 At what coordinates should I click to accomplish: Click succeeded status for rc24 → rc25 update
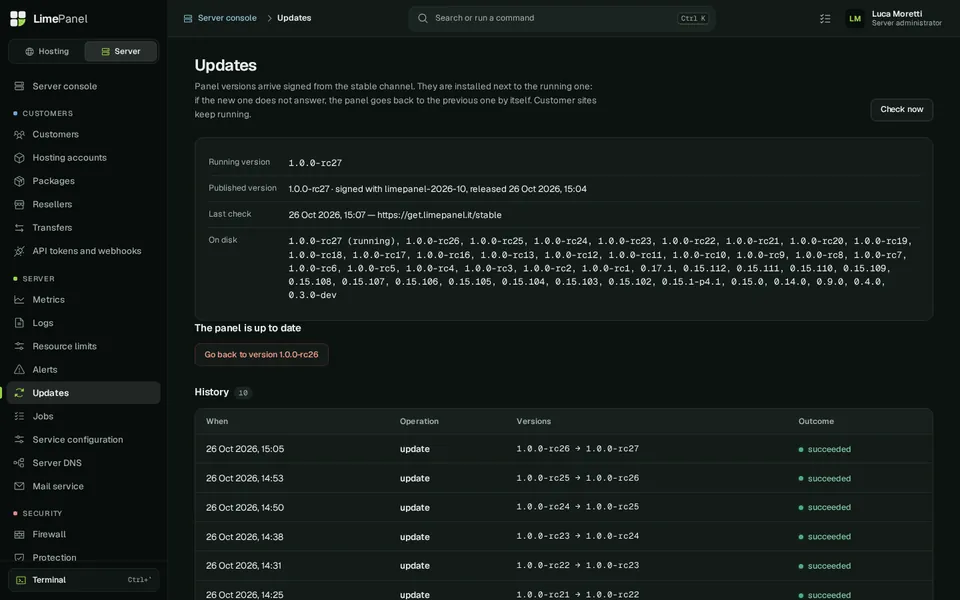[x=824, y=508]
